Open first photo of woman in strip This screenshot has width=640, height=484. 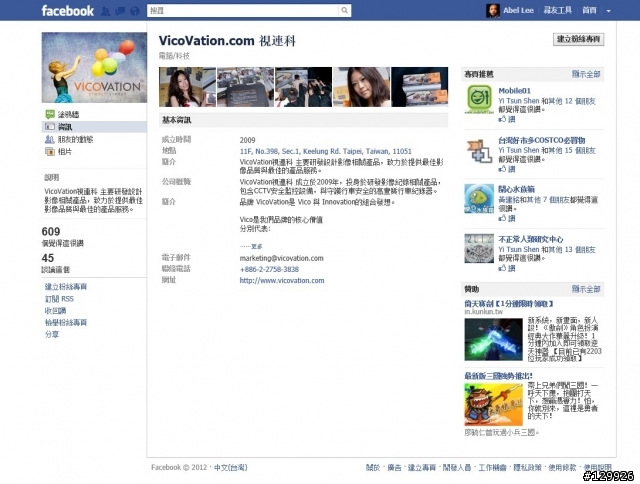coord(187,87)
